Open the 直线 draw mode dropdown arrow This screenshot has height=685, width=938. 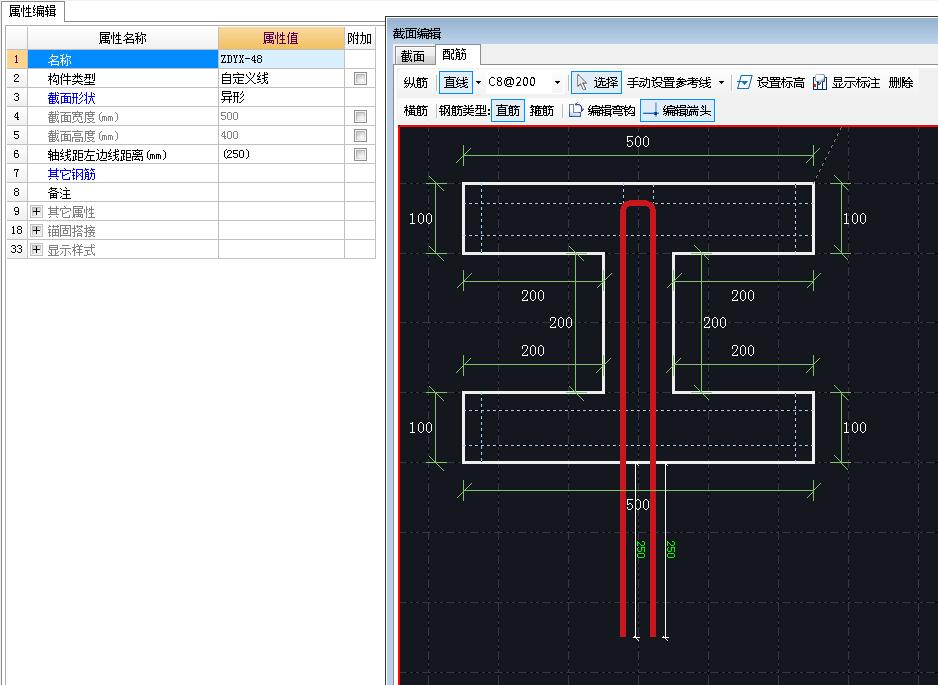(479, 83)
